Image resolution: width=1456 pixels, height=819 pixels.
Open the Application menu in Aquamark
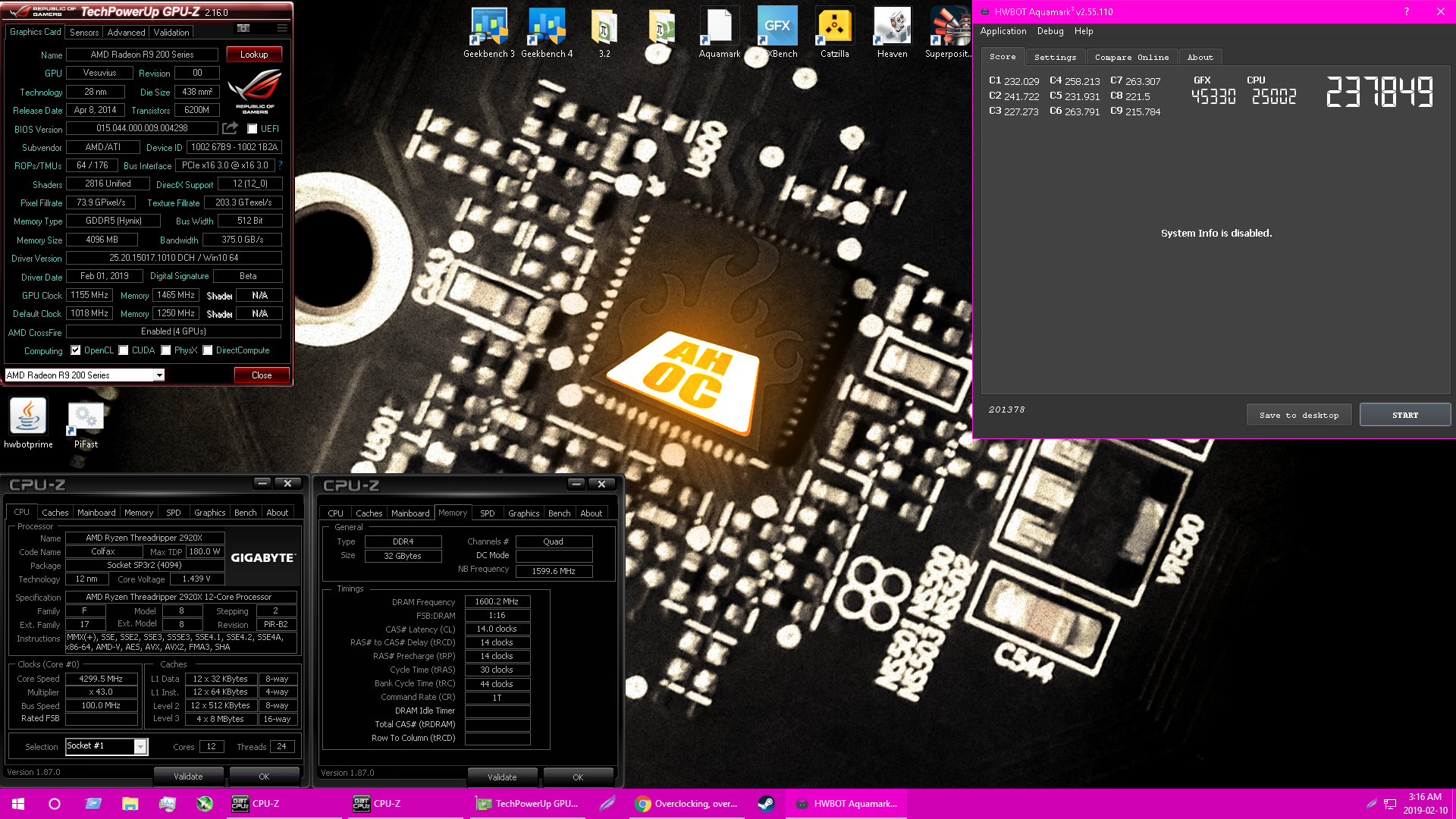pyautogui.click(x=1003, y=31)
